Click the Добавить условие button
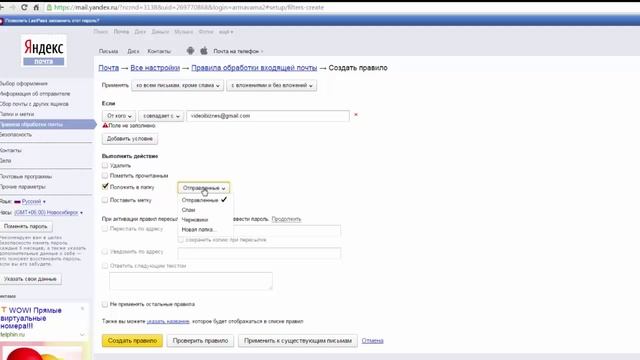Screen dimensions: 640x360 click(130, 139)
